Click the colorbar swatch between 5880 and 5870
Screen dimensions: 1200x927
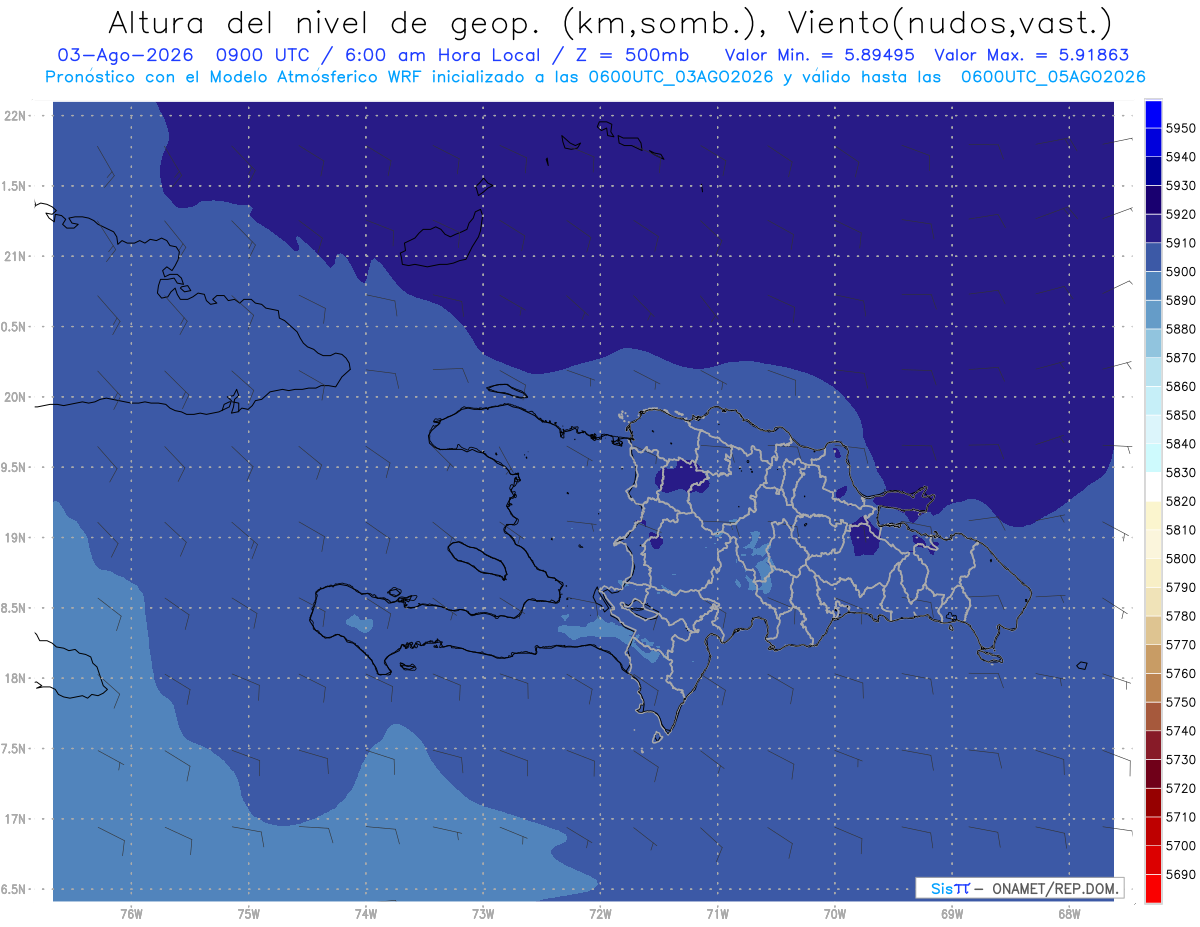(1153, 344)
